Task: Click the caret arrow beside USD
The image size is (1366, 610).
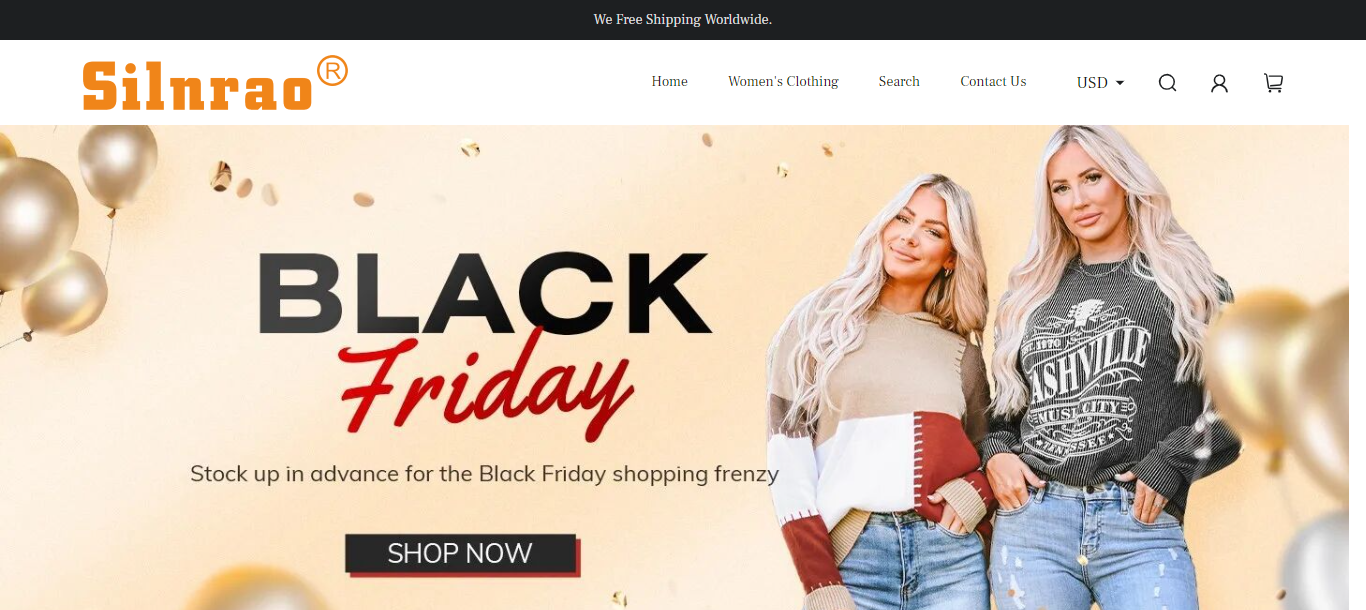Action: click(1120, 83)
